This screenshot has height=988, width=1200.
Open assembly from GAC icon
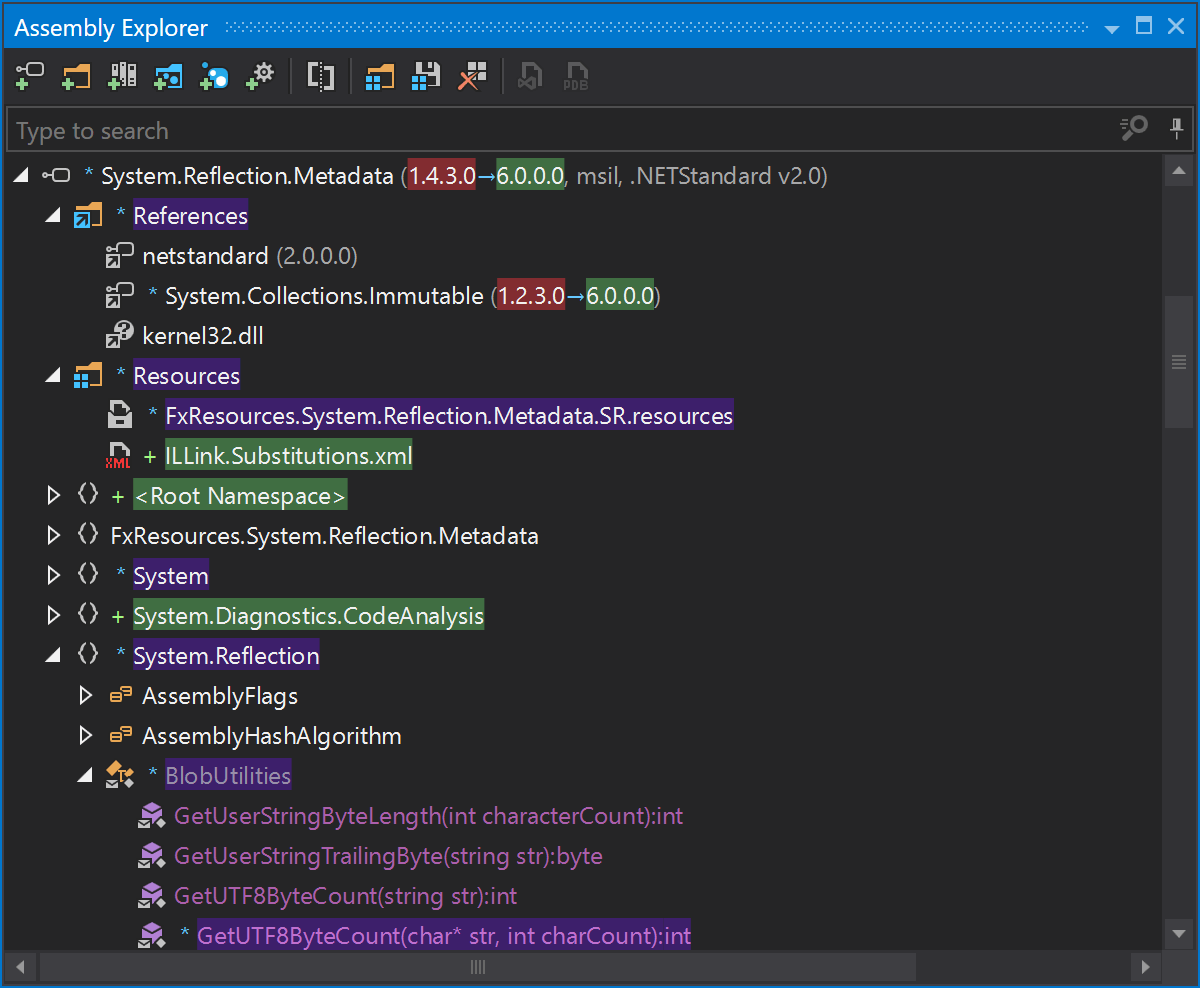click(121, 76)
